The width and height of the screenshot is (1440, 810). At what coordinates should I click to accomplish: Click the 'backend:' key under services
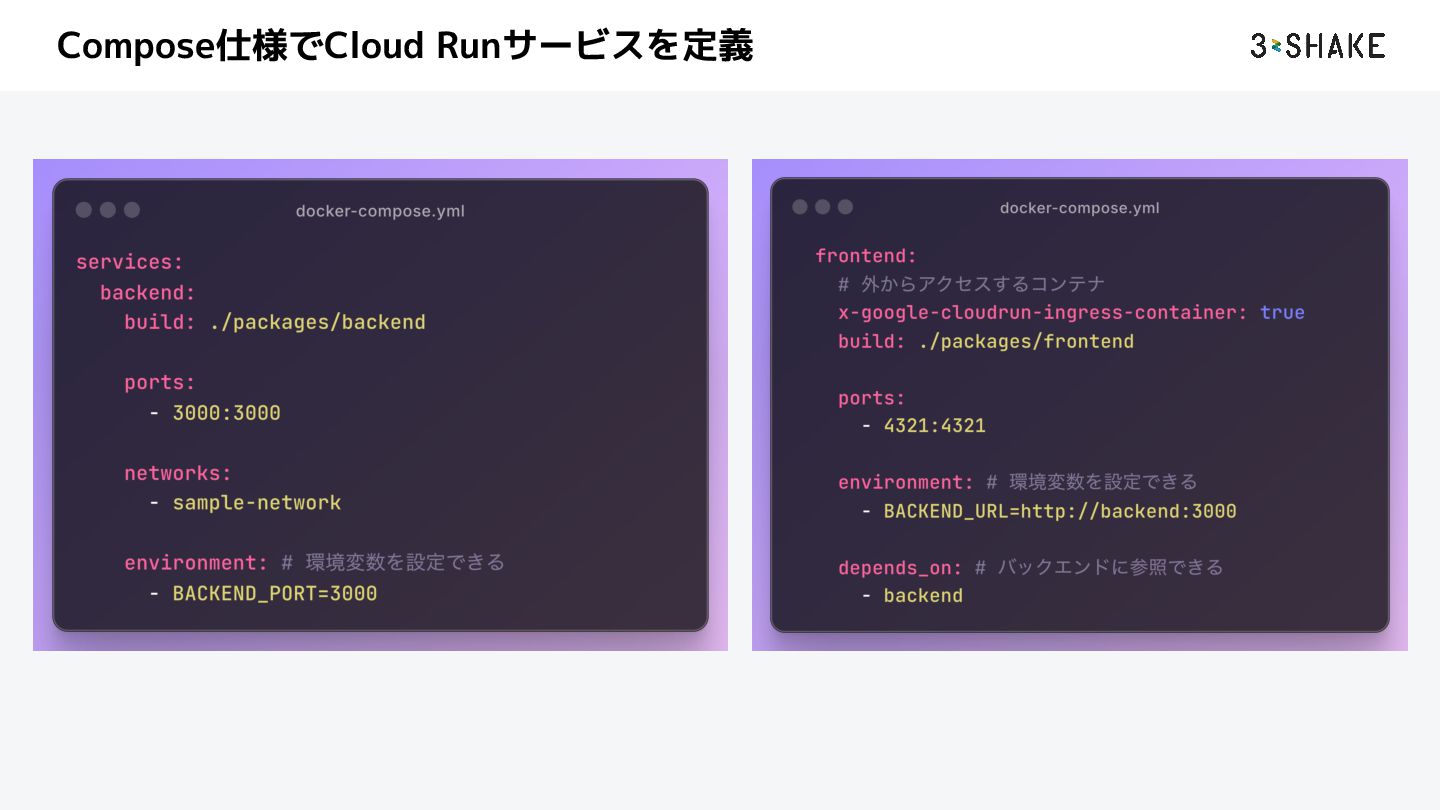point(148,293)
